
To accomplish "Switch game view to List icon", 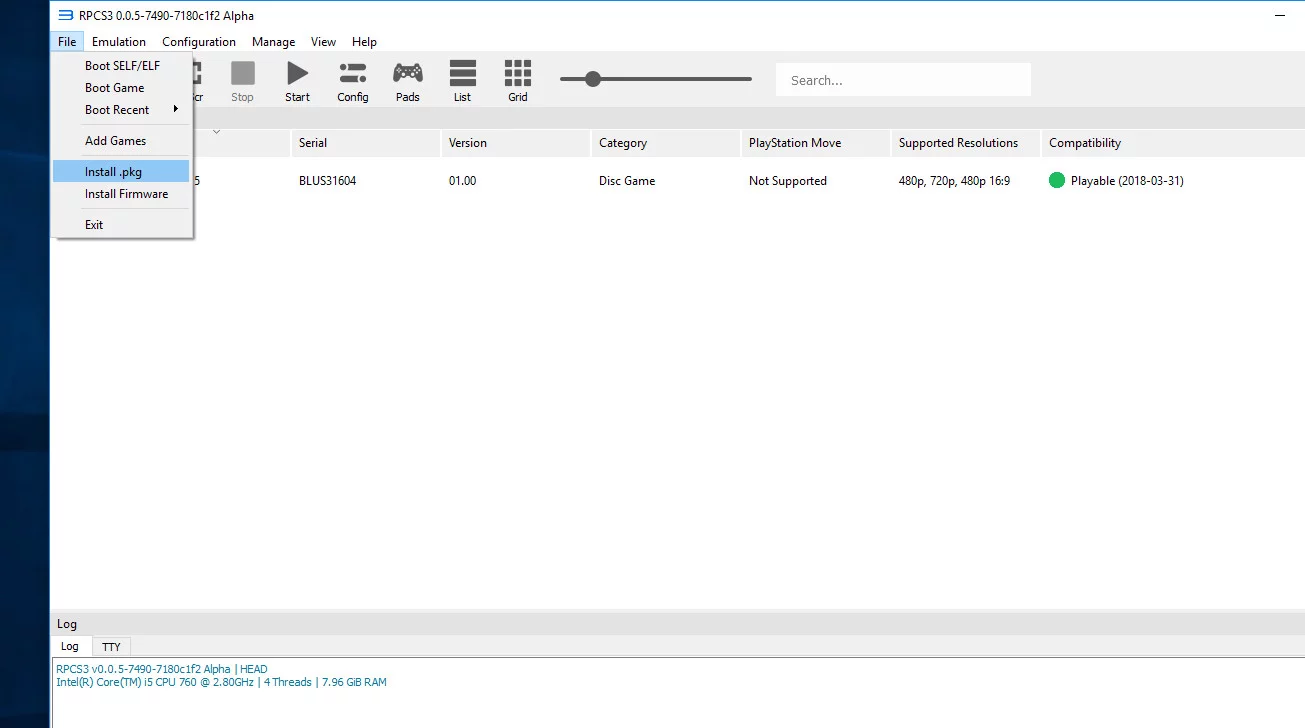I will click(462, 73).
